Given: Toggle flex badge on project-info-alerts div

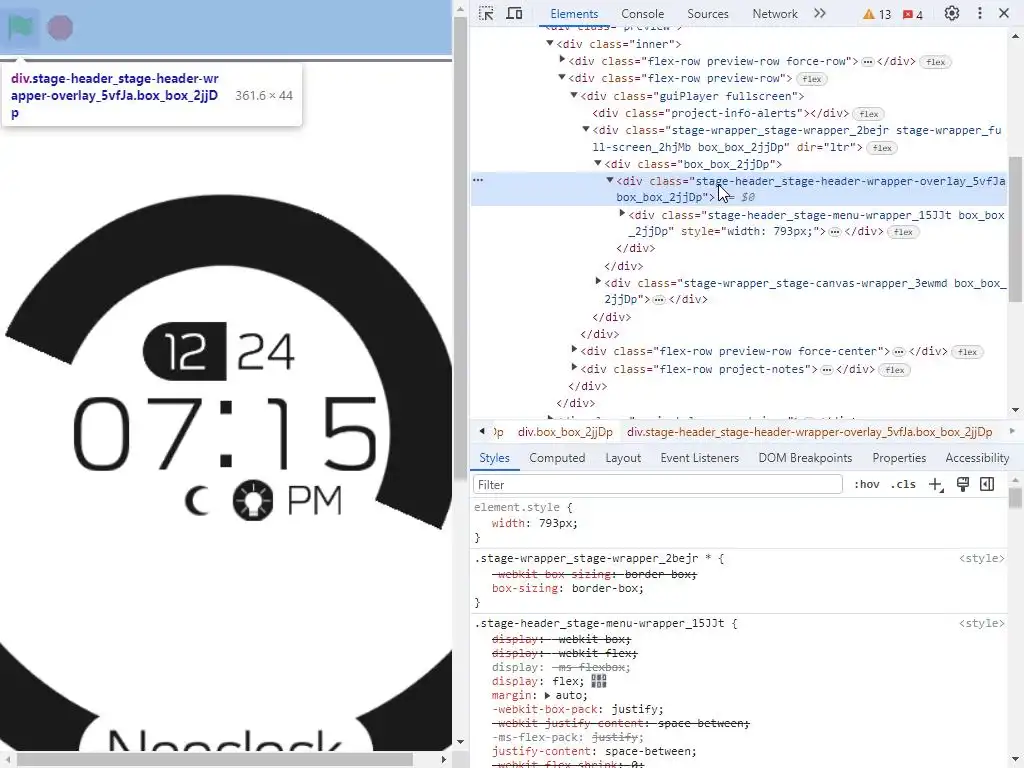Looking at the screenshot, I should (869, 114).
